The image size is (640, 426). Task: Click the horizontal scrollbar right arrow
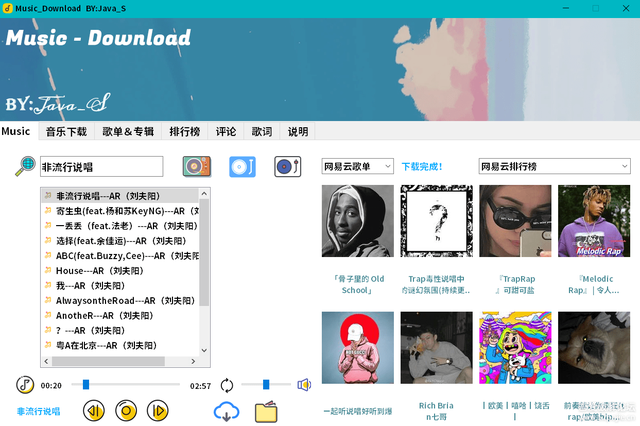coord(193,361)
